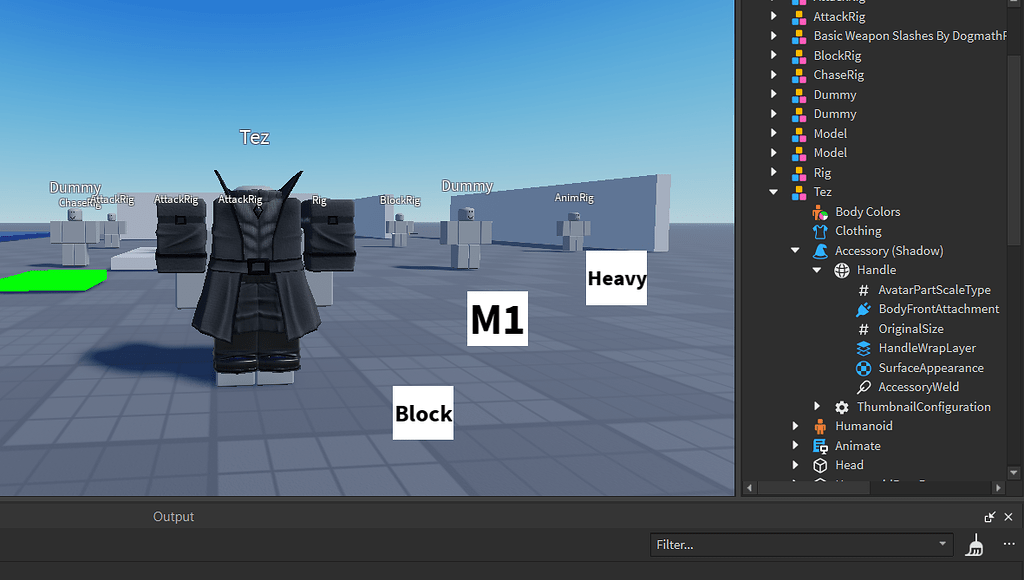Screen dimensions: 1024x580
Task: Click the ThumbnailConfiguration gear icon
Action: 841,407
